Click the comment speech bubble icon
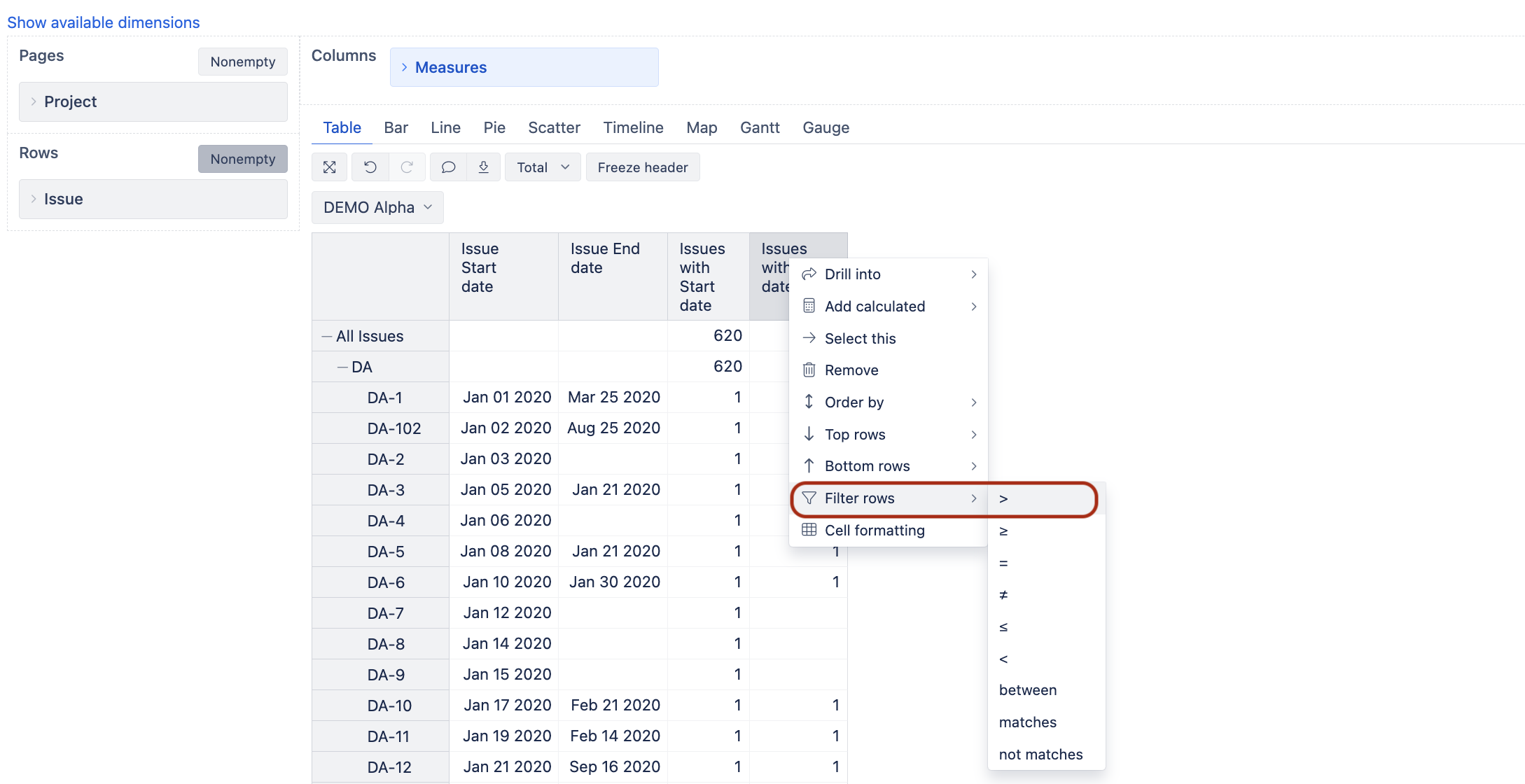 tap(448, 167)
